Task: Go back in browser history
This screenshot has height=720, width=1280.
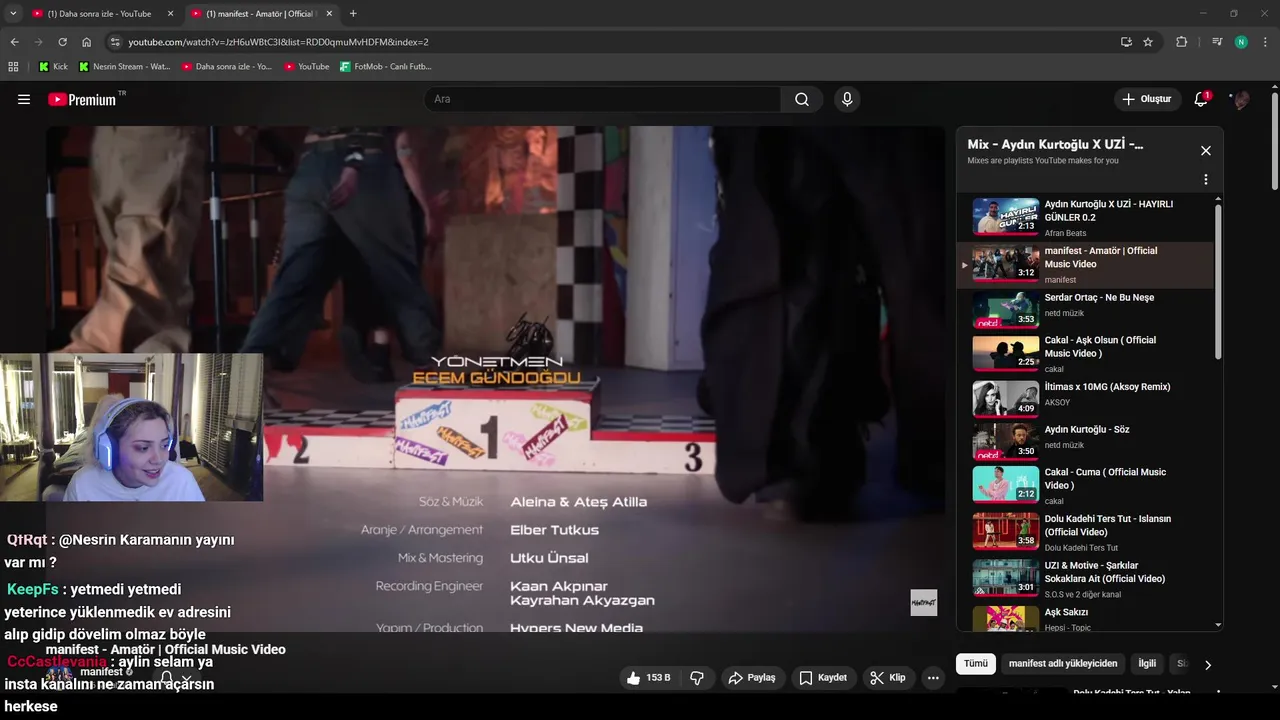Action: pos(14,42)
